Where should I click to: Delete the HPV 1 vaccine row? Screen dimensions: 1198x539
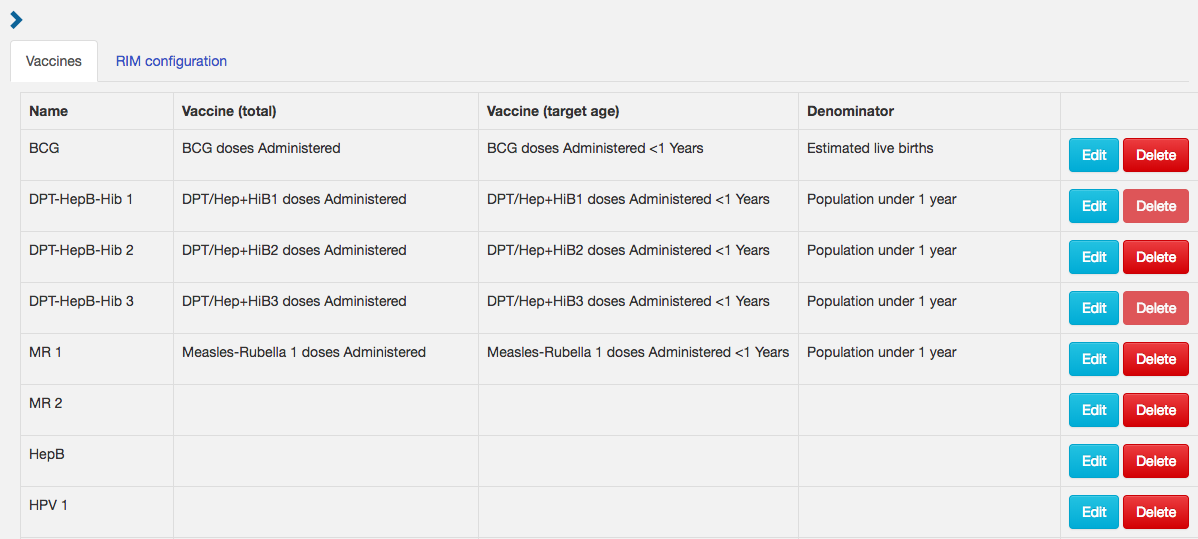[x=1155, y=511]
